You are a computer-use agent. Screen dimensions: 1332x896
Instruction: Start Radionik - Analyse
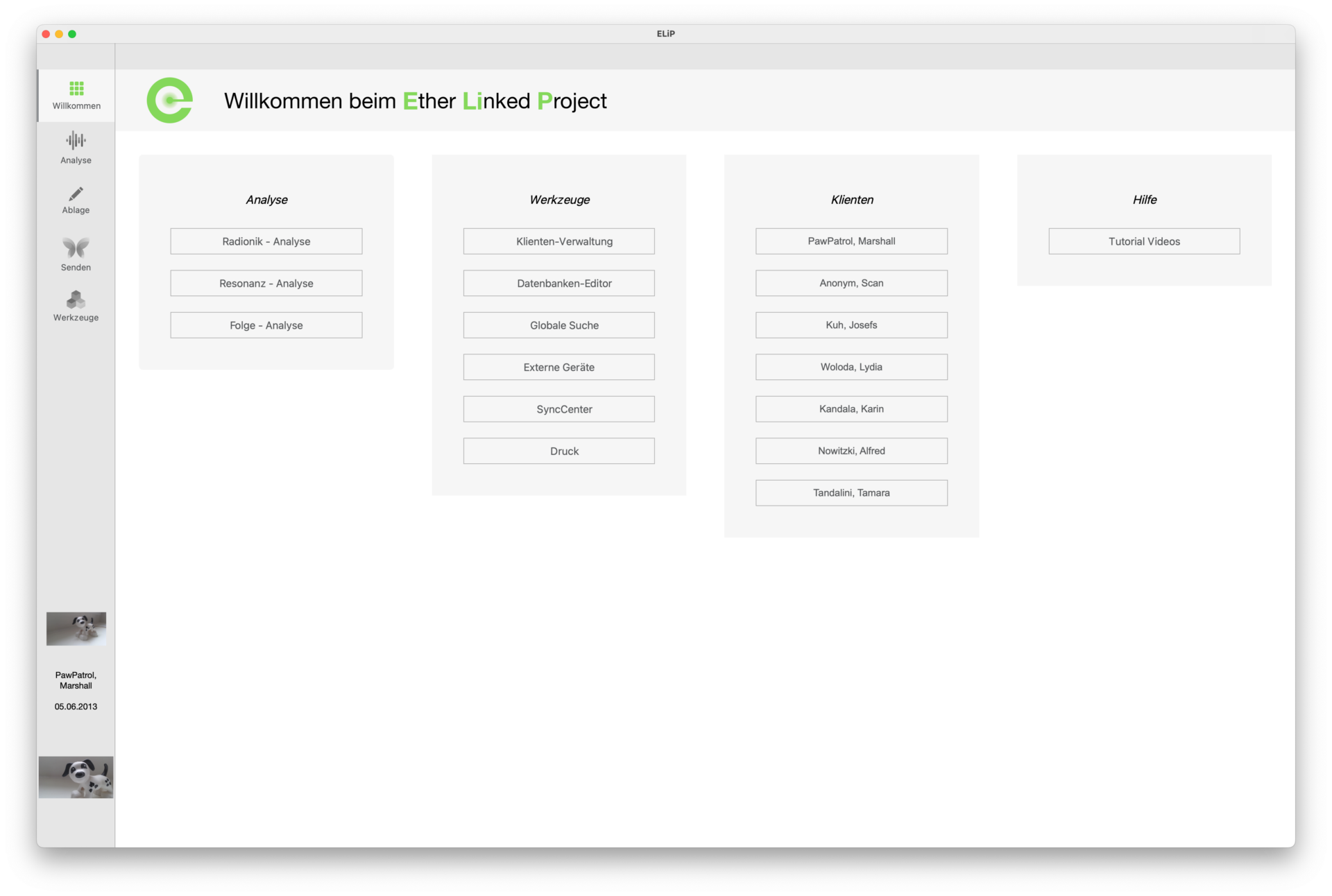(x=266, y=241)
